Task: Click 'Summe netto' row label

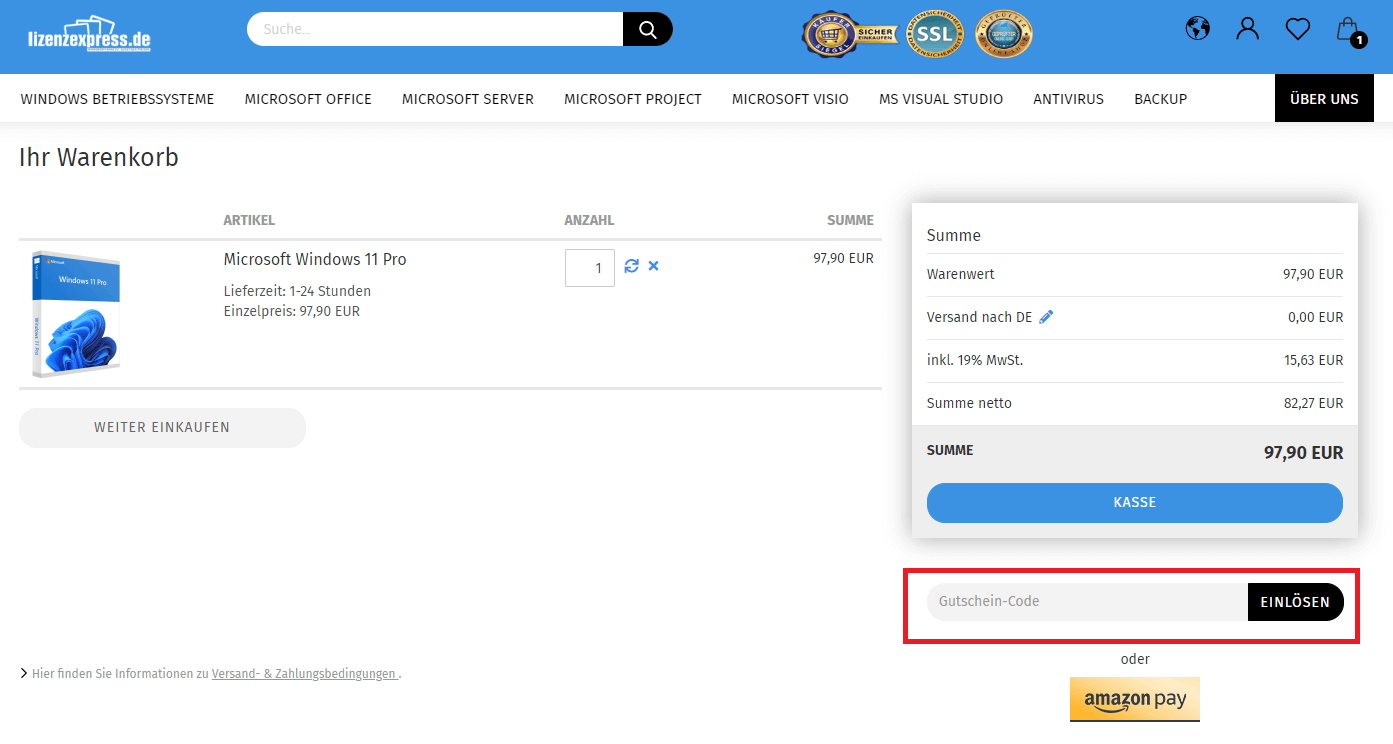Action: click(969, 403)
